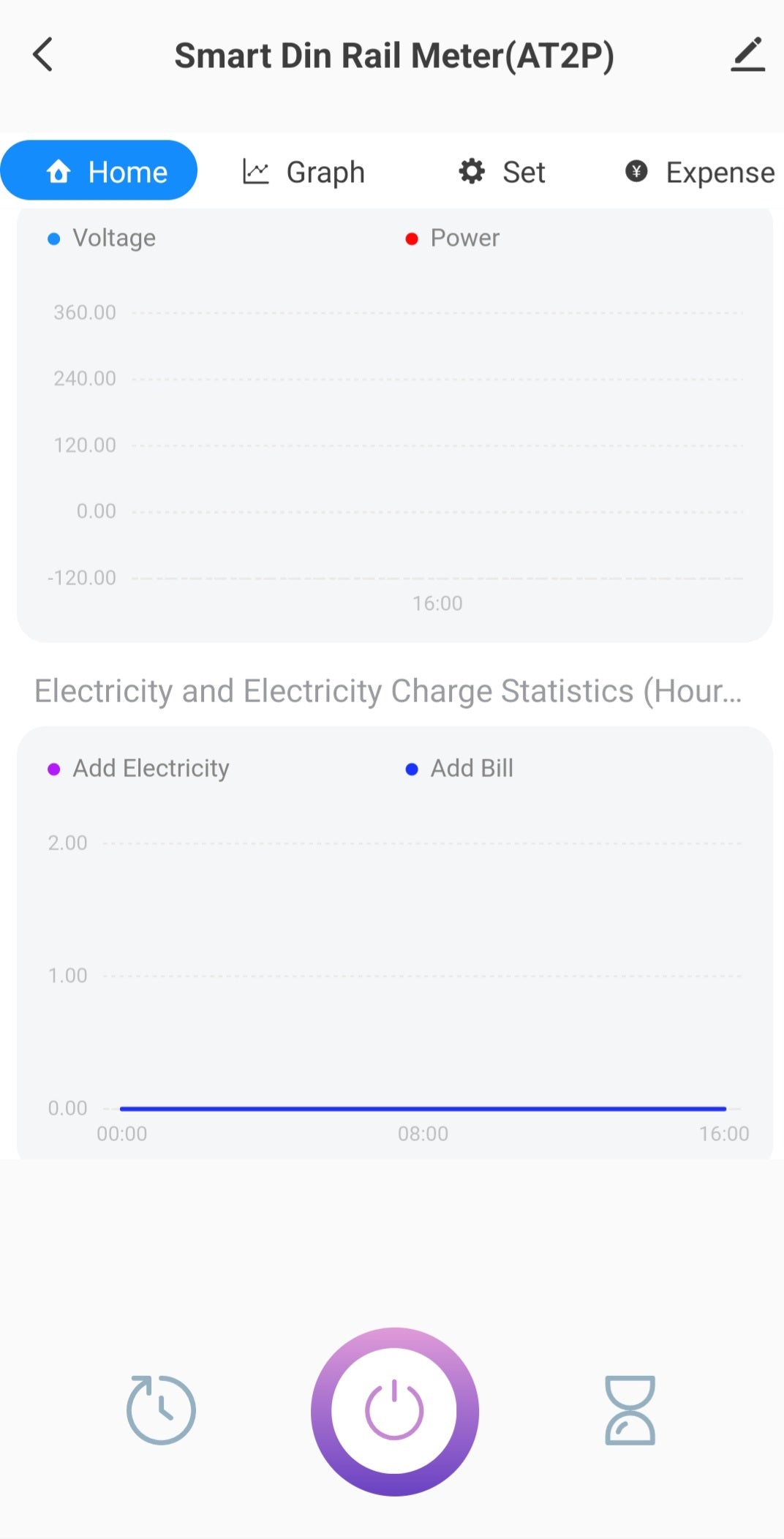Viewport: 784px width, 1539px height.
Task: Toggle the purple power switch button
Action: pos(394,1411)
